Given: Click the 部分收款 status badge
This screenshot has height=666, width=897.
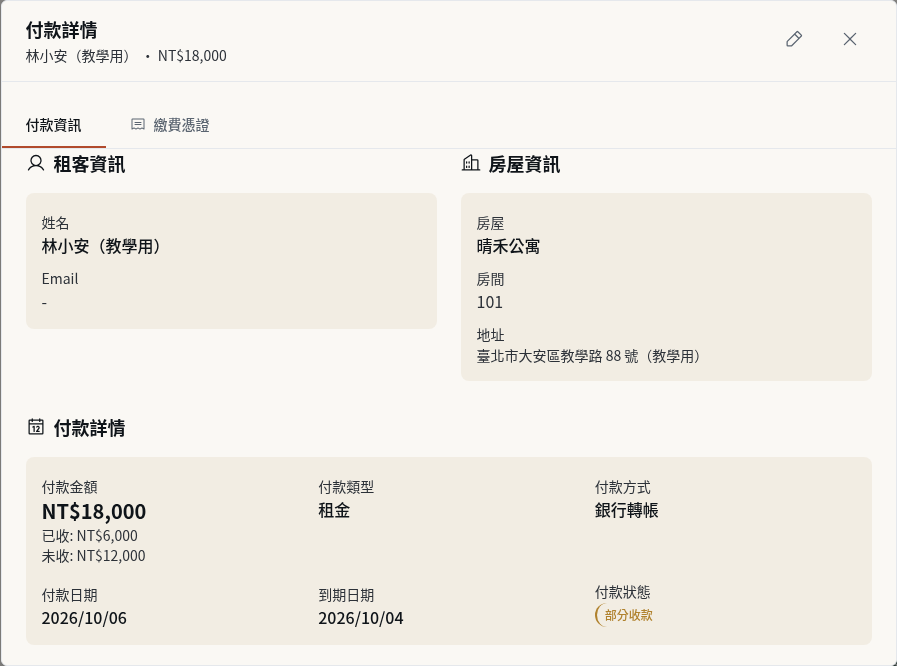Looking at the screenshot, I should (625, 615).
